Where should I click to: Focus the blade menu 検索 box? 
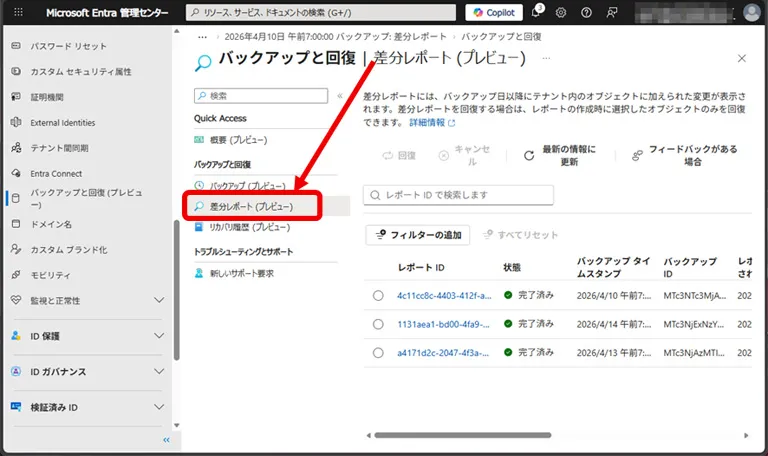coord(261,96)
